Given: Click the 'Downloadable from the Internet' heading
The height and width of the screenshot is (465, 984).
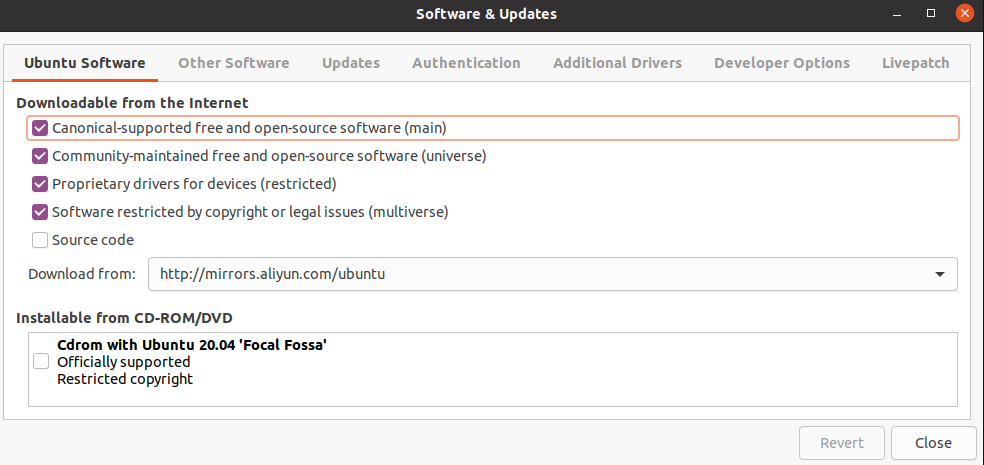Looking at the screenshot, I should 132,103.
